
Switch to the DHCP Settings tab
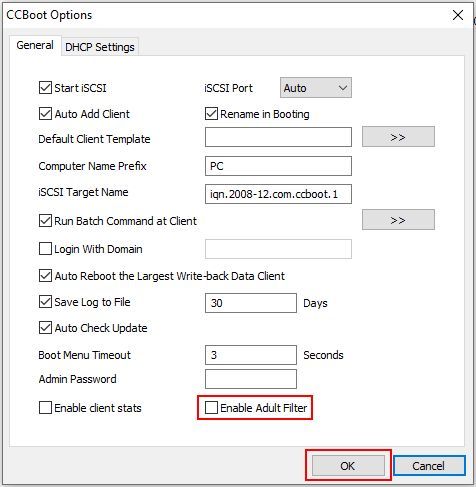coord(100,47)
